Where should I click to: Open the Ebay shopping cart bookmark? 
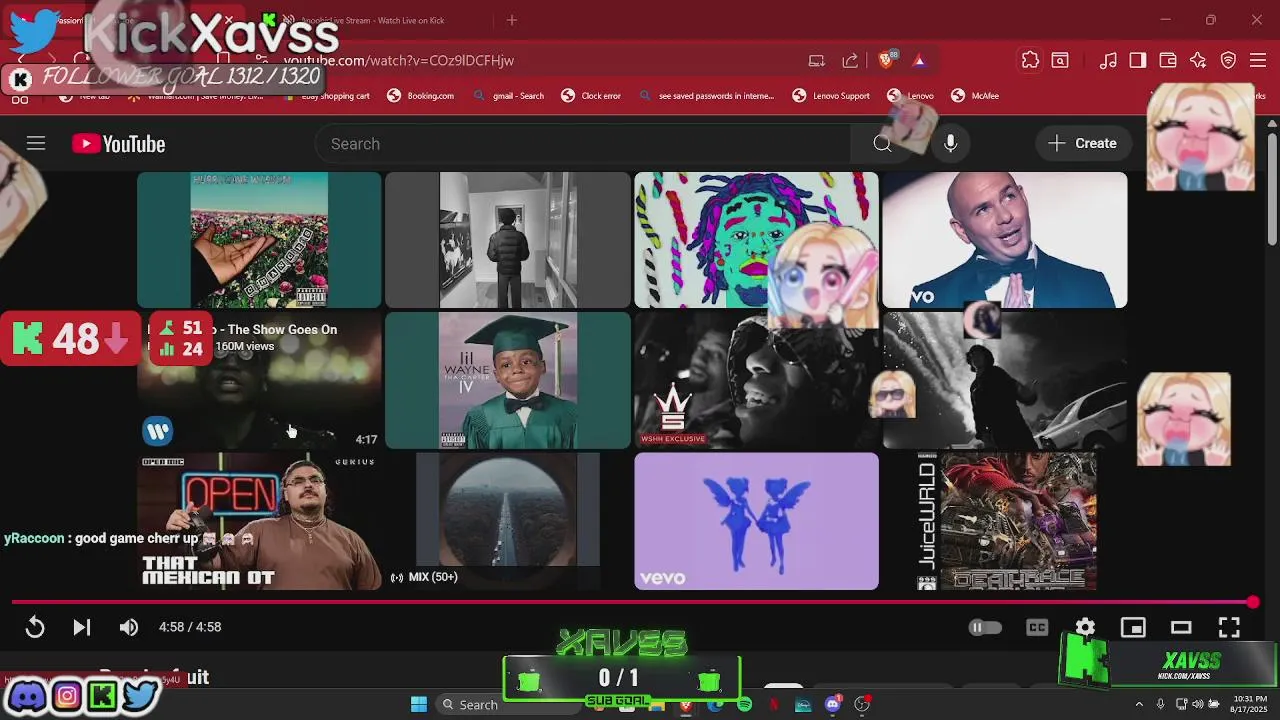pos(326,96)
